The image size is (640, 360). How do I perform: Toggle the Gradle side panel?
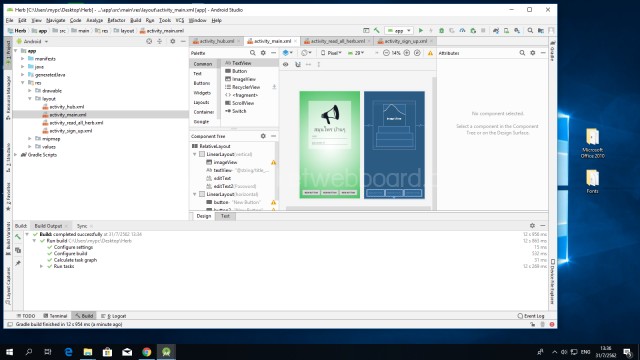(x=553, y=51)
